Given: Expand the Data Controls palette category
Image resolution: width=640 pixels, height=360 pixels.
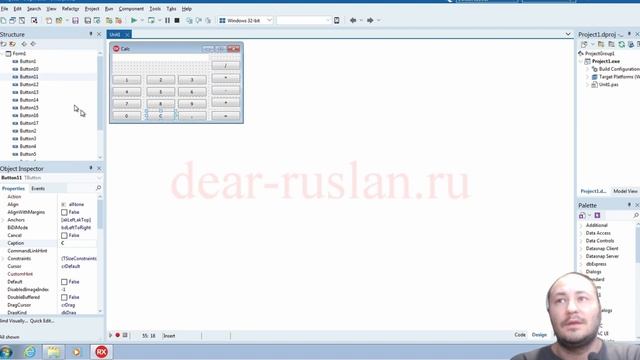Looking at the screenshot, I should (581, 241).
